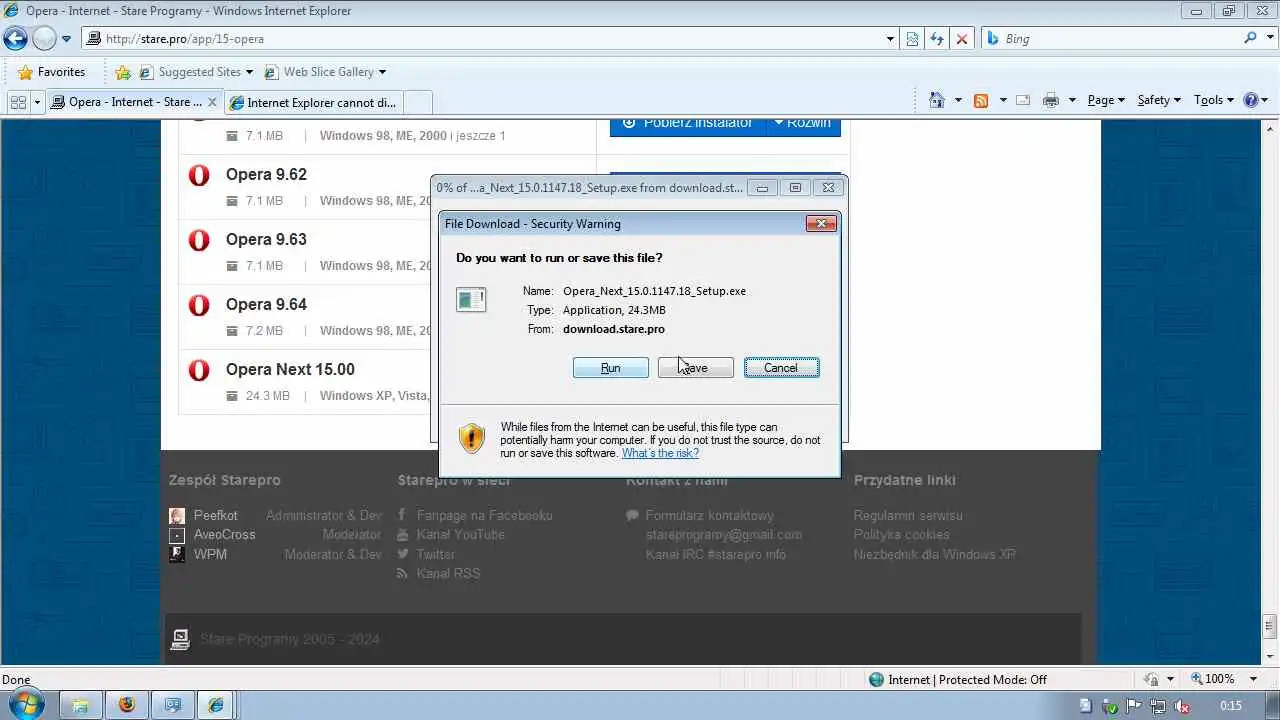Image resolution: width=1280 pixels, height=720 pixels.
Task: Click the Save button in the download dialog
Action: click(x=695, y=368)
